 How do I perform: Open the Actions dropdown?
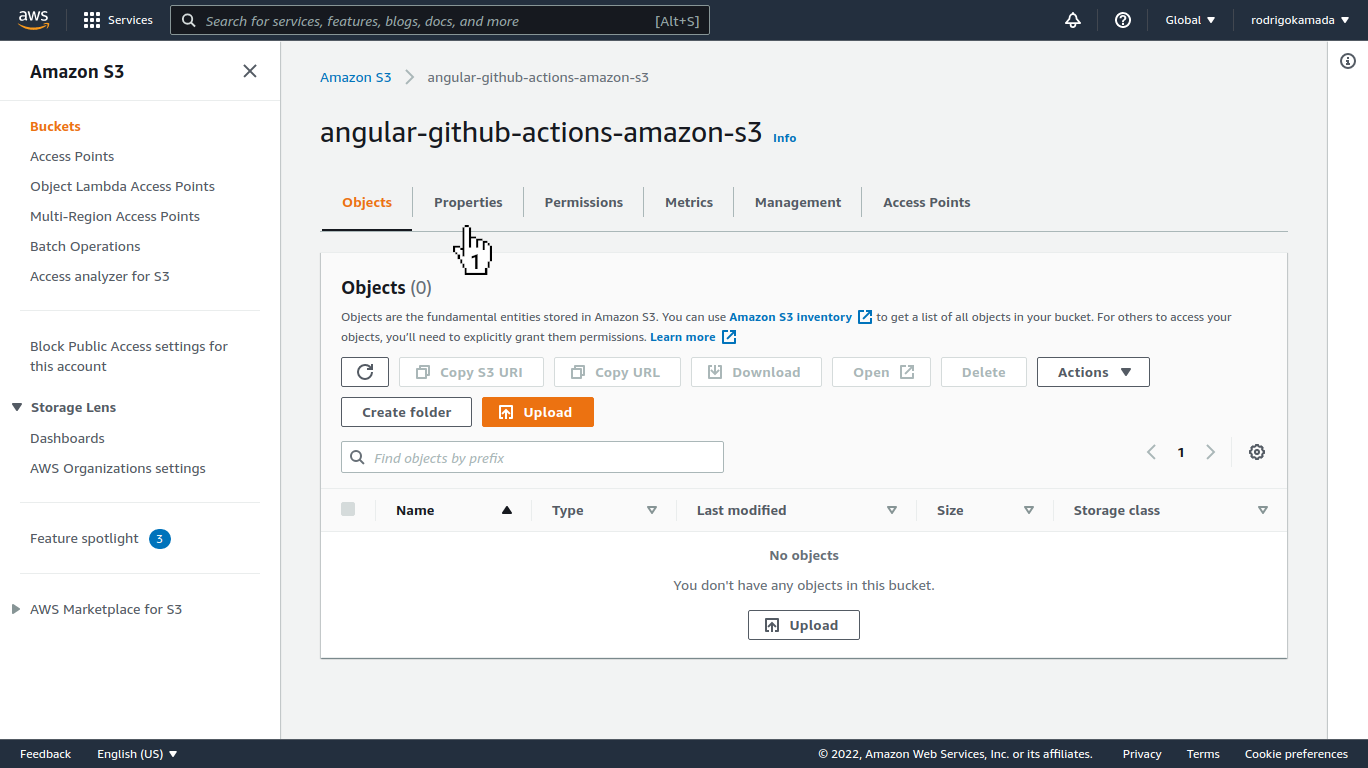point(1092,371)
